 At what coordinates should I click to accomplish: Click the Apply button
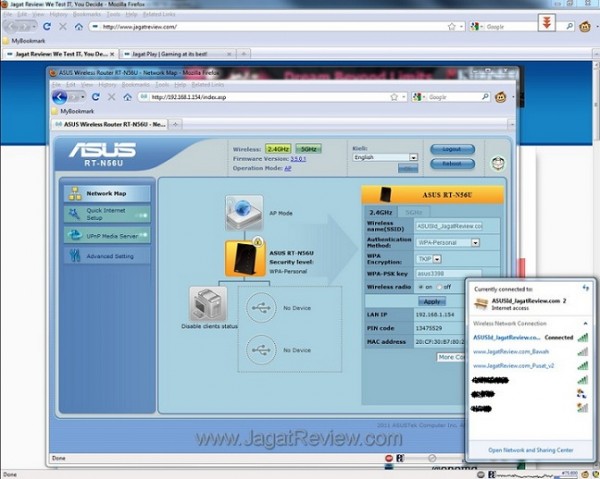click(432, 301)
